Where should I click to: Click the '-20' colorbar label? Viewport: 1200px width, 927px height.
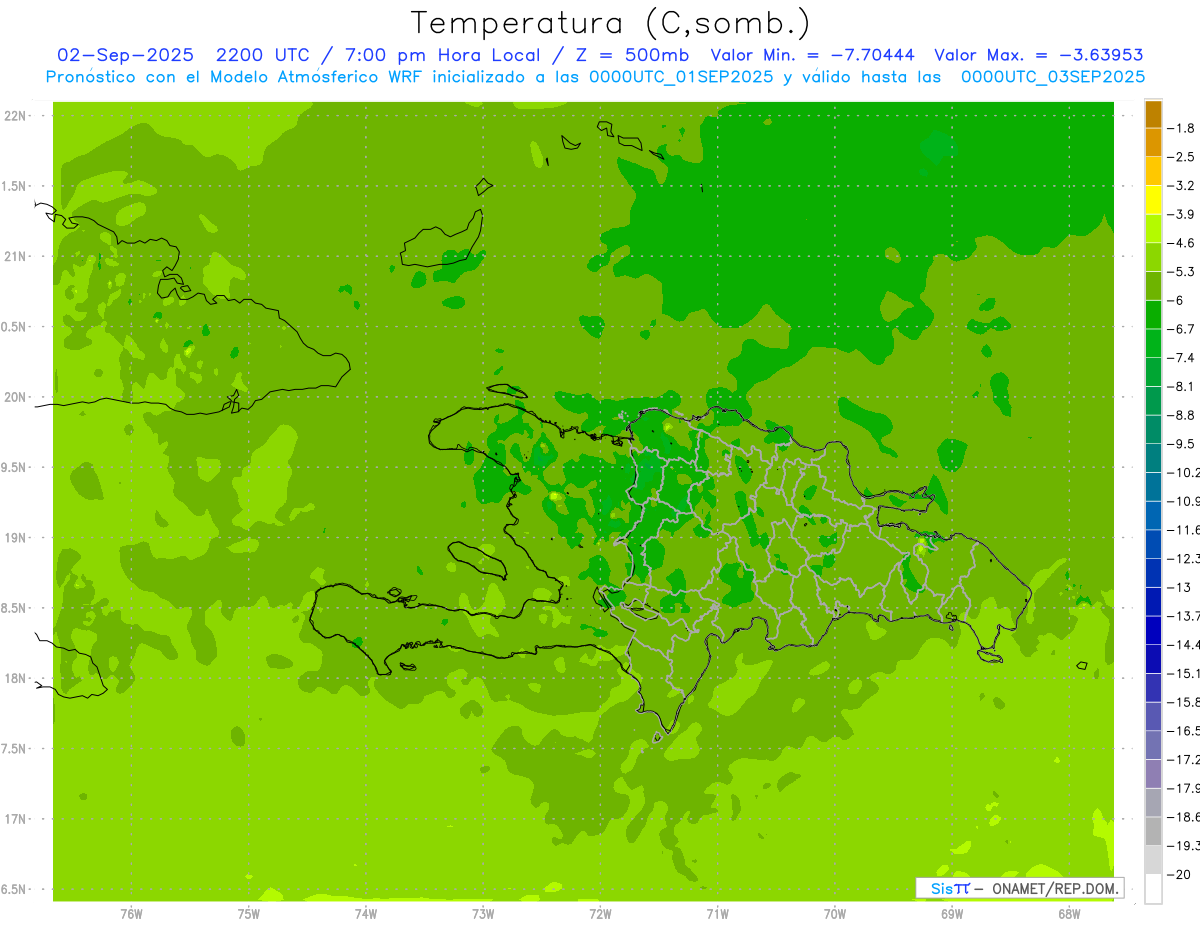1179,875
